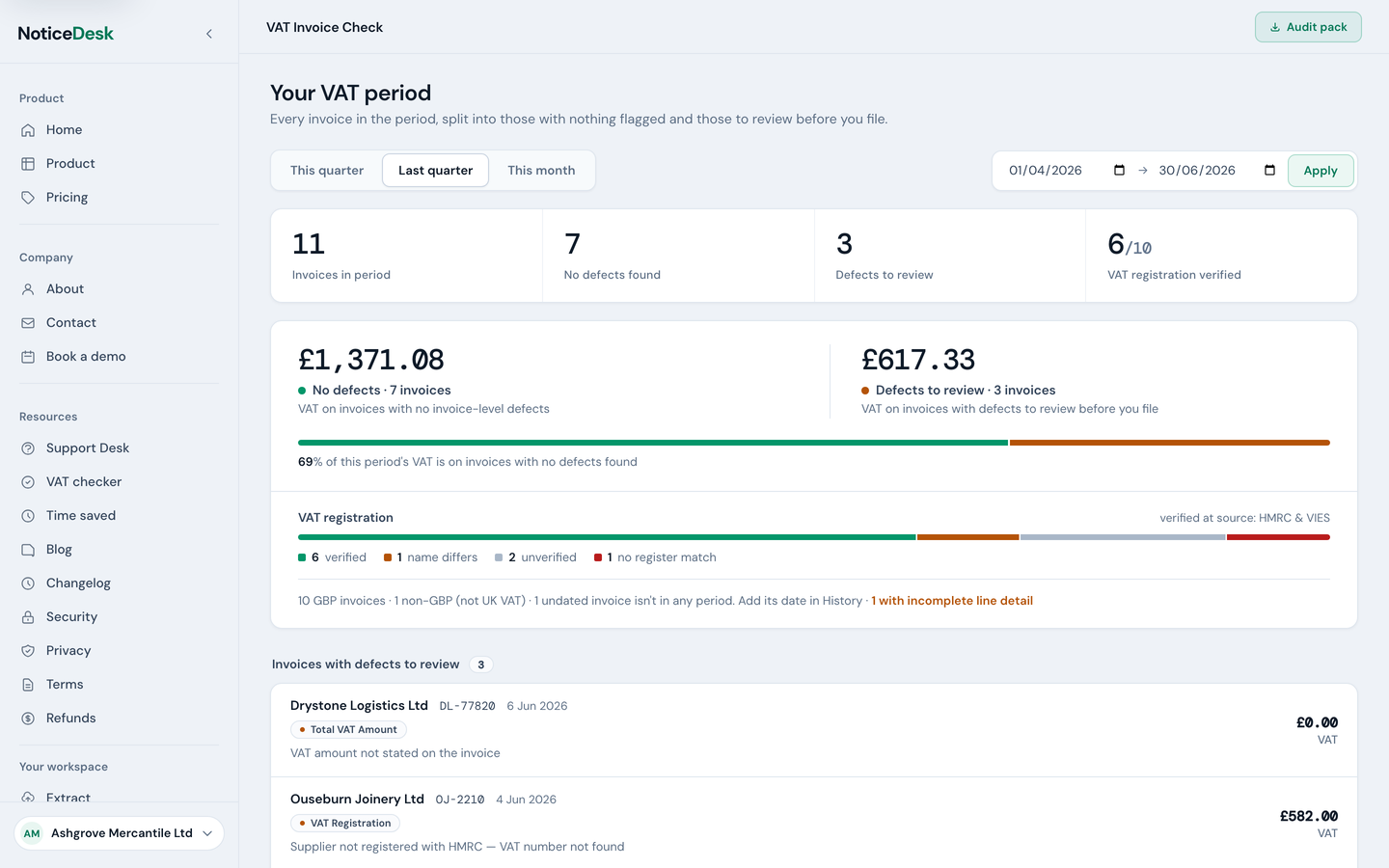Screen dimensions: 1389x868
Task: Click the '6/10 VAT registration verified' stat
Action: pyautogui.click(x=1221, y=256)
